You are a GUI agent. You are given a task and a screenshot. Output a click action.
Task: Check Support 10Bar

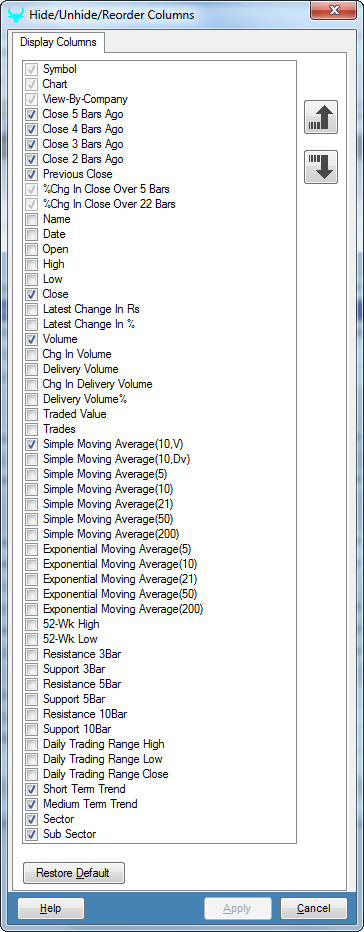(x=32, y=729)
